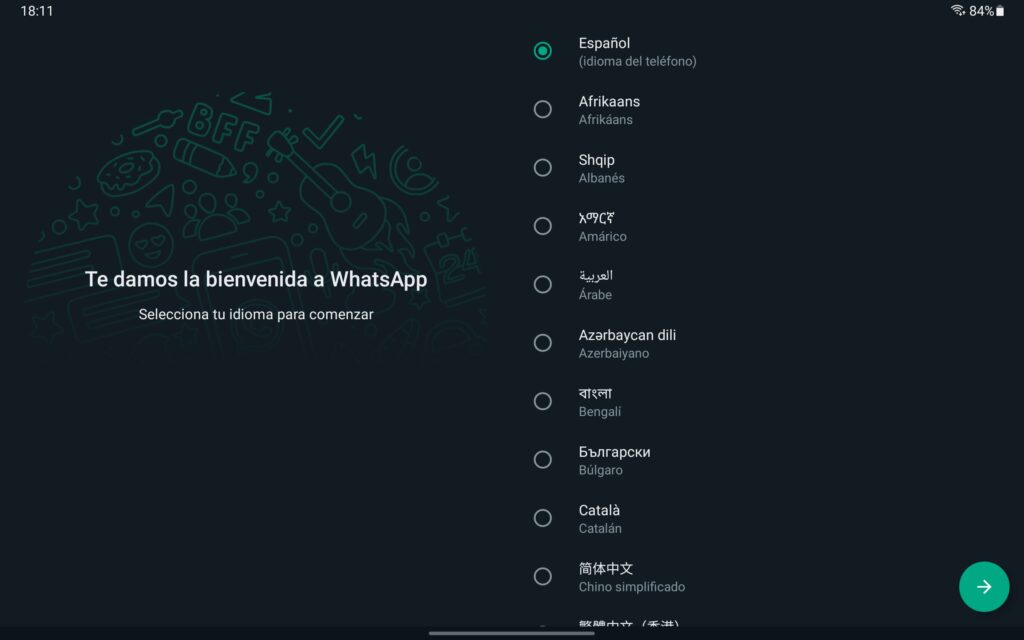The height and width of the screenshot is (640, 1024).
Task: Tap the battery indicator icon
Action: tap(999, 11)
